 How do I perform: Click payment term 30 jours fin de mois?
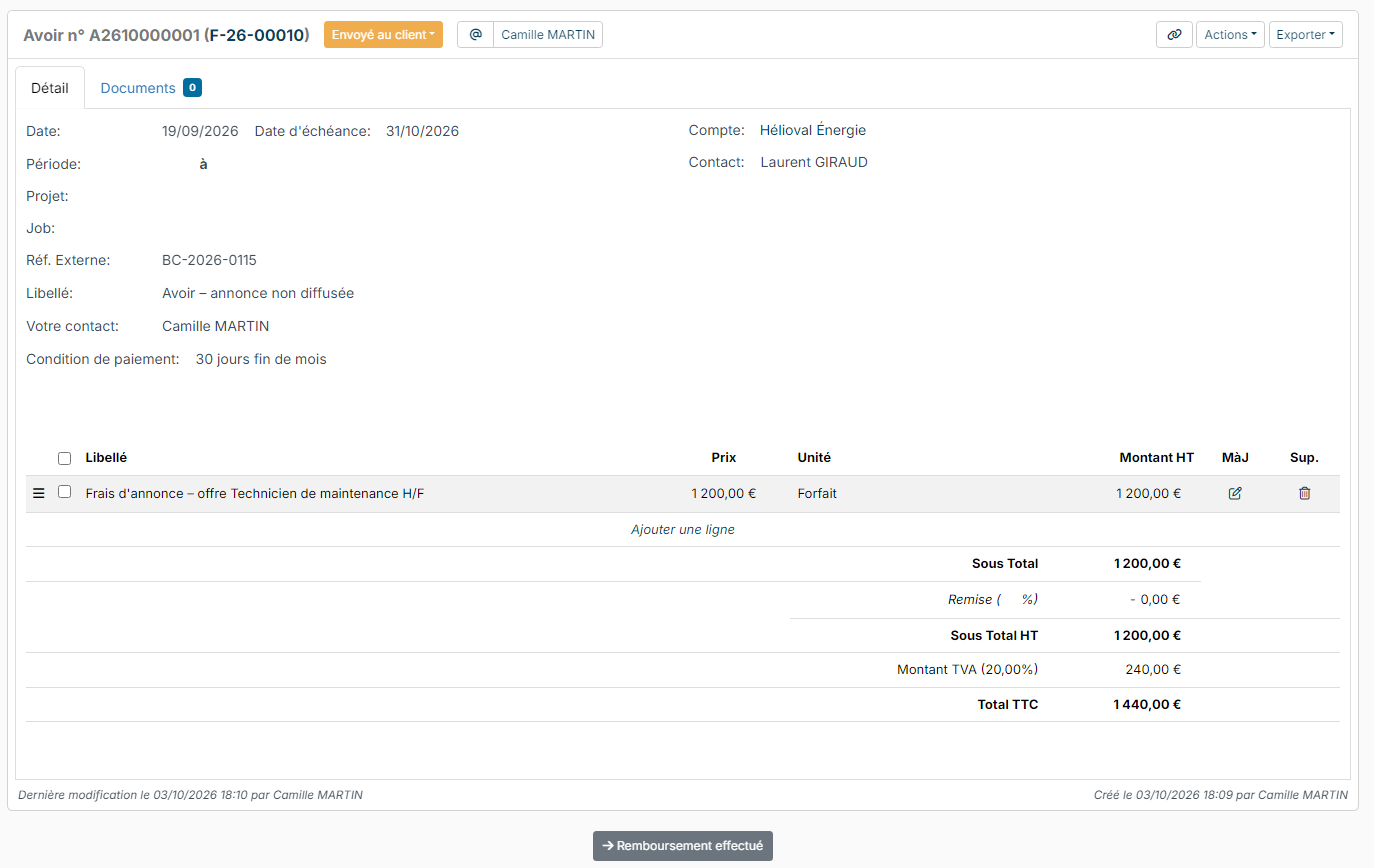tap(261, 359)
